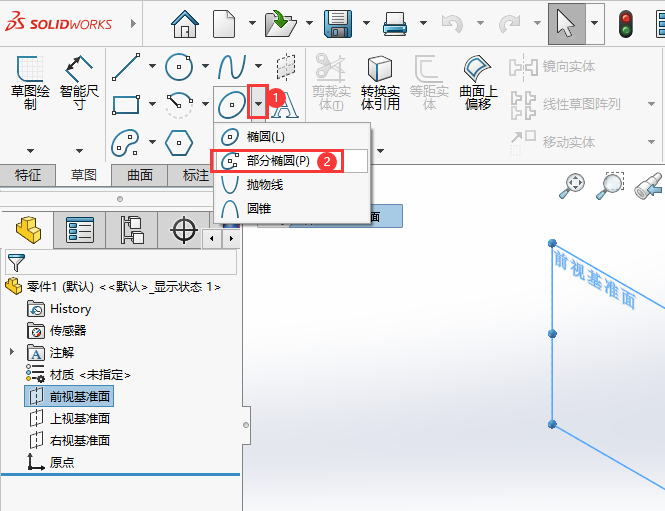
Task: Open the FeatureManager design tree tab
Action: (28, 230)
